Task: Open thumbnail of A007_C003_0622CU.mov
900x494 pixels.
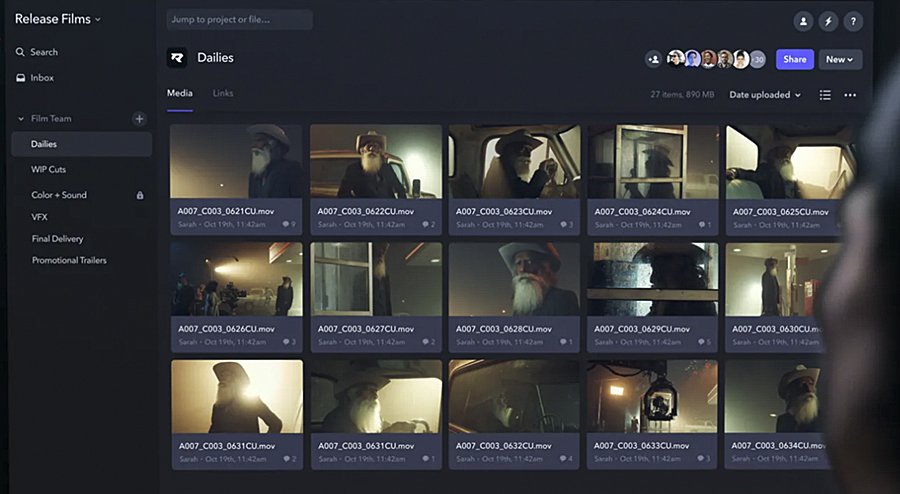Action: (376, 161)
